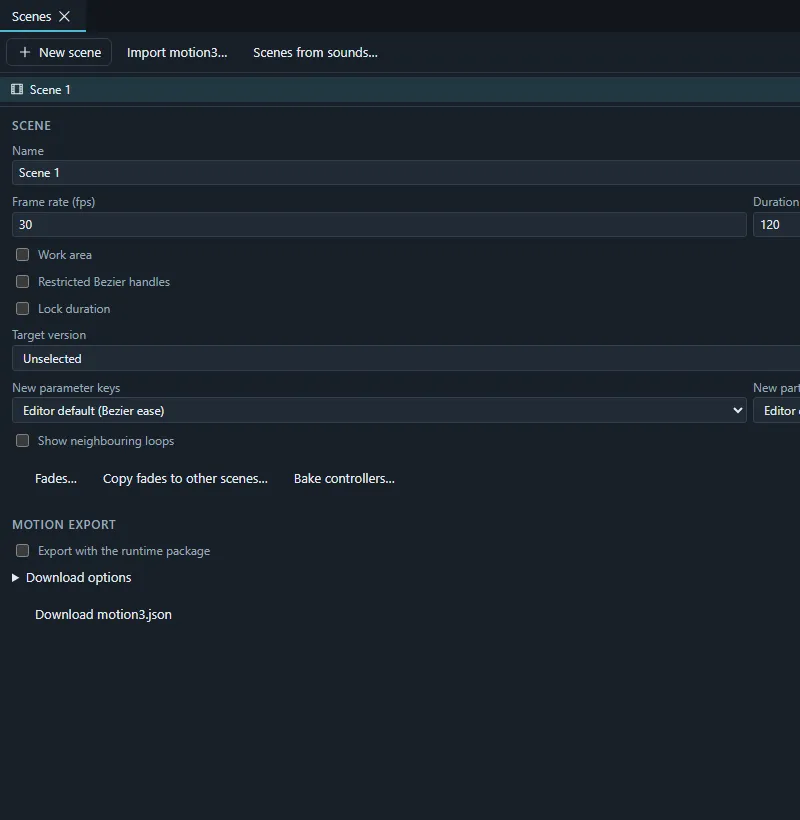Viewport: 800px width, 820px height.
Task: Open Import motion3... dialog
Action: (x=177, y=52)
